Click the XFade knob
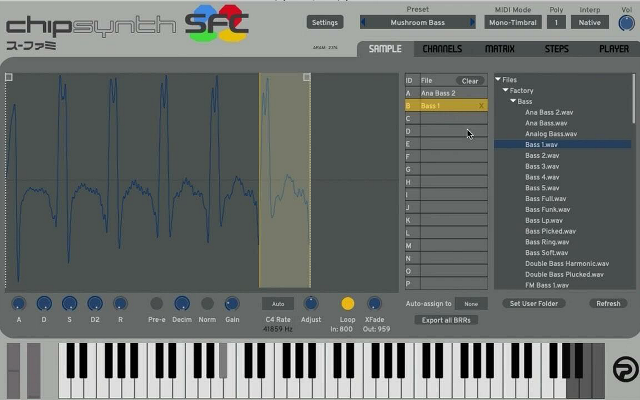The width and height of the screenshot is (640, 400). pos(374,304)
